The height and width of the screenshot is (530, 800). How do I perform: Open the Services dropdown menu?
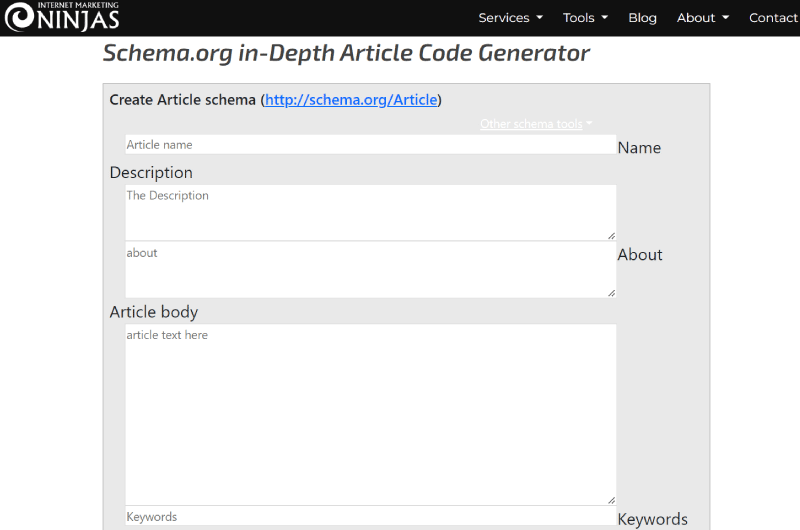coord(510,18)
